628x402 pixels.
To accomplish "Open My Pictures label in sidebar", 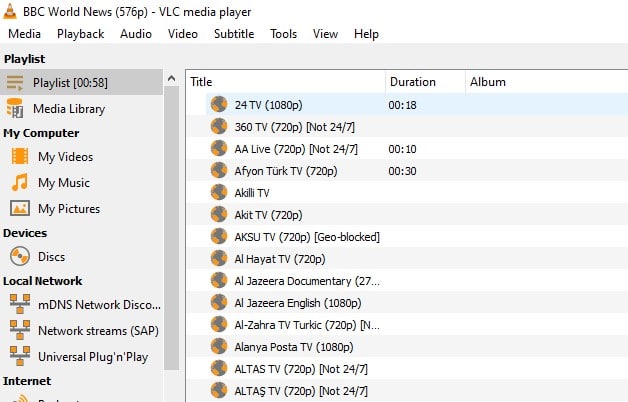I will pyautogui.click(x=69, y=209).
